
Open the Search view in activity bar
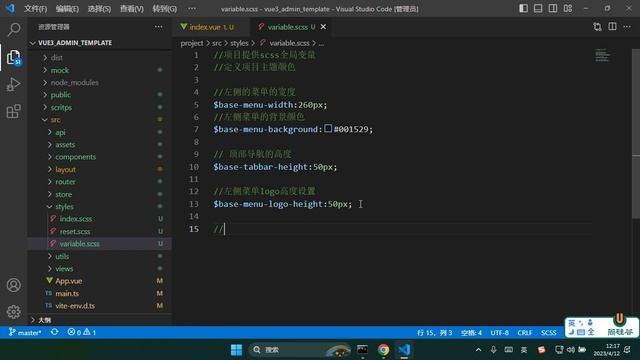tap(14, 29)
